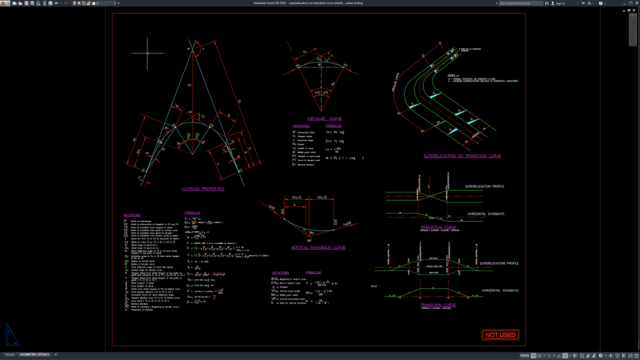
Task: Add a new layout with plus button
Action: tap(56, 355)
